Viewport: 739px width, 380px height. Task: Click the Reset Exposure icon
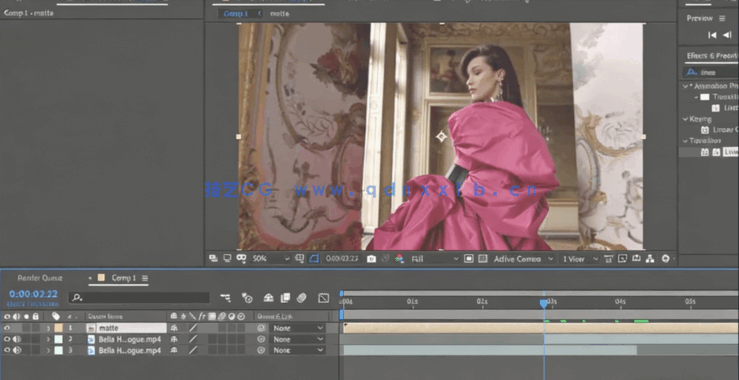pos(665,258)
